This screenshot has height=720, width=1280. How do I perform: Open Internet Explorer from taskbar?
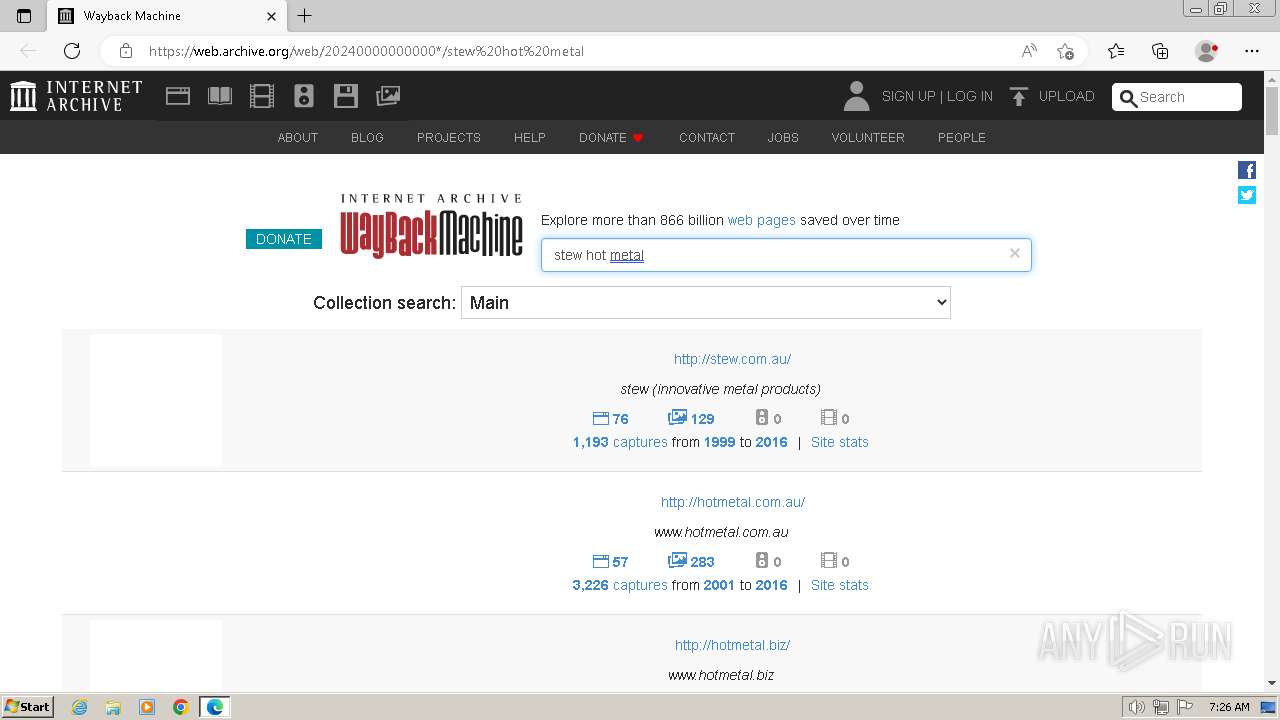[x=80, y=707]
